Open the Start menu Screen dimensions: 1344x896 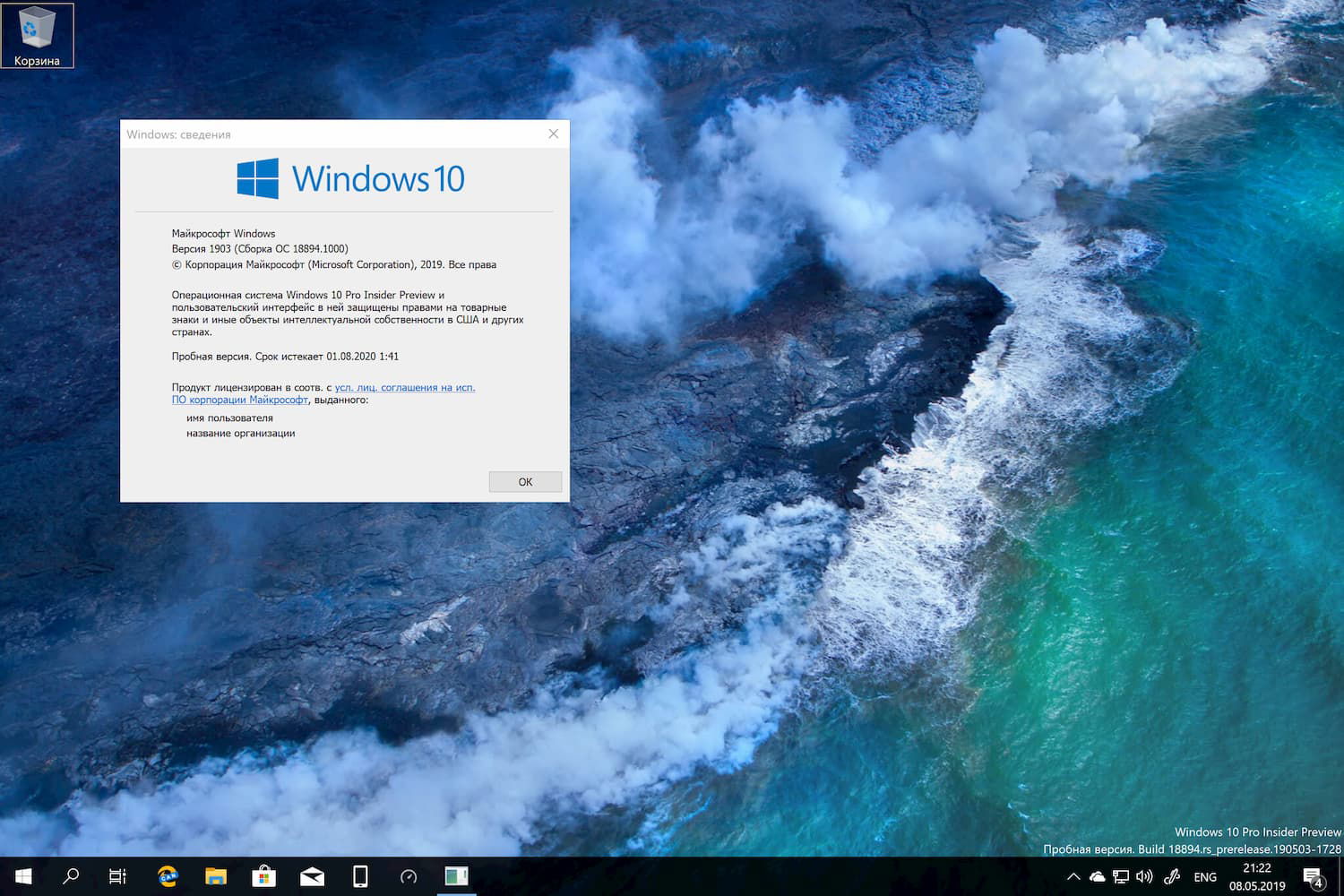point(22,876)
